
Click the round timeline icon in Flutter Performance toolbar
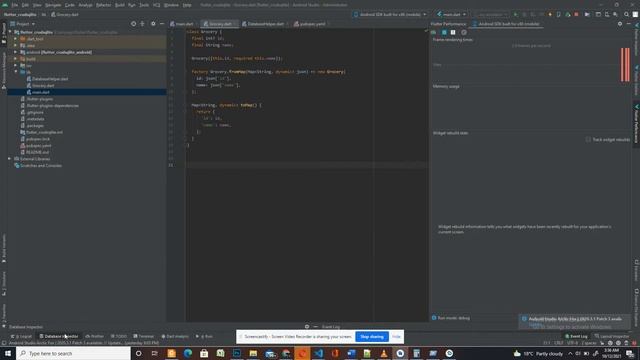(x=464, y=32)
